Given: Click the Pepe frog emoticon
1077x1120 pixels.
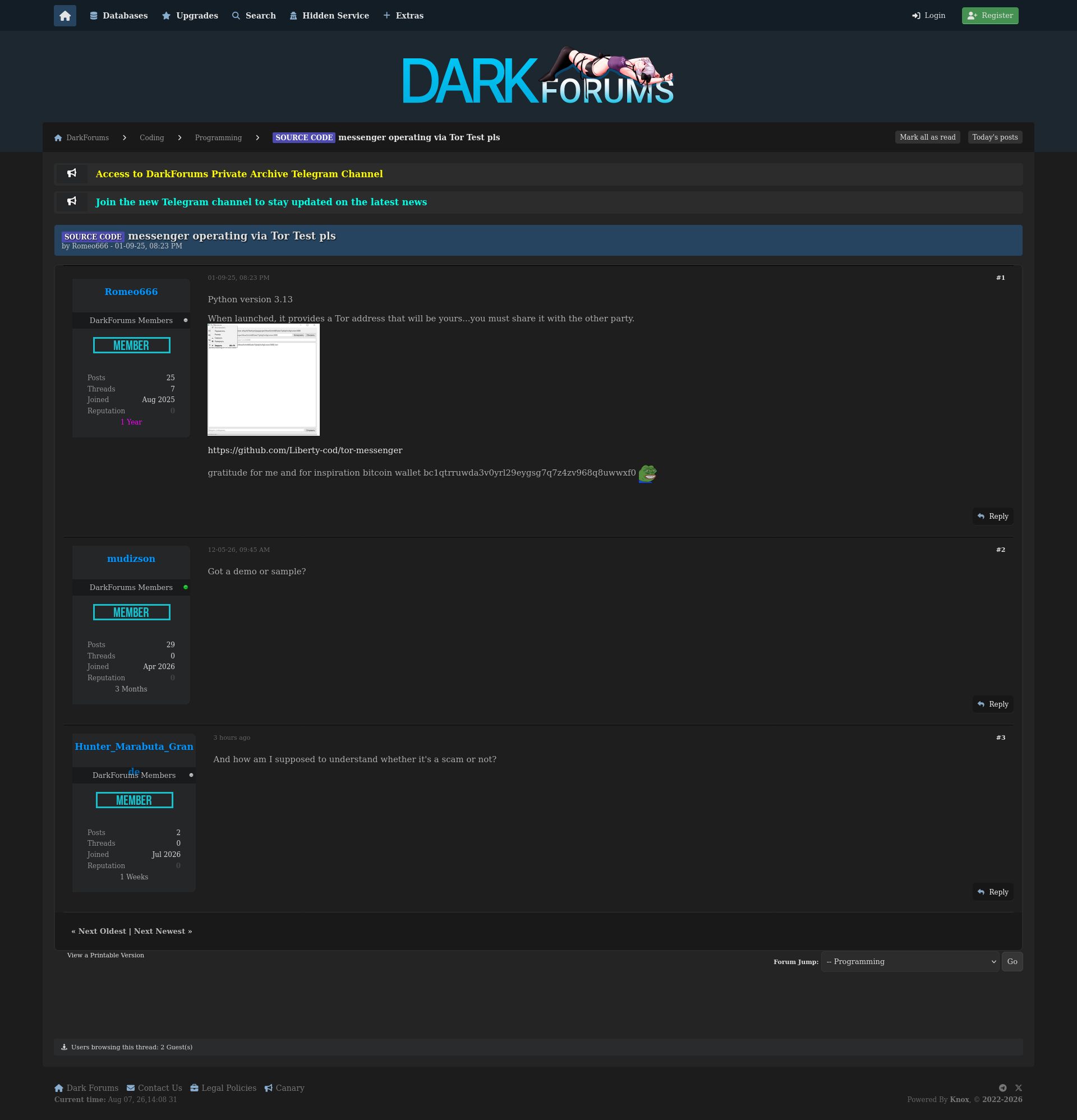Looking at the screenshot, I should pos(647,473).
